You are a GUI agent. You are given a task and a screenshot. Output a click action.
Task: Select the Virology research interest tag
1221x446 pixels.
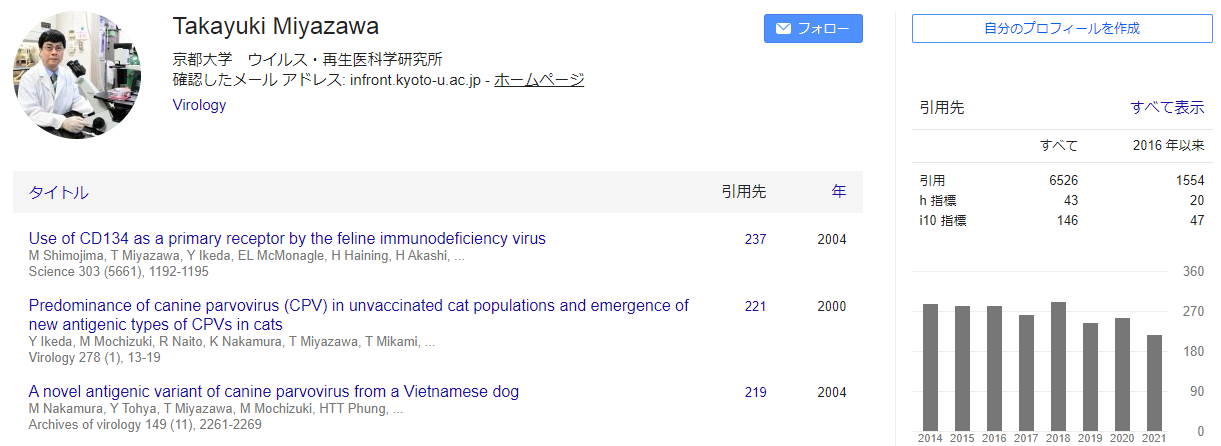199,105
